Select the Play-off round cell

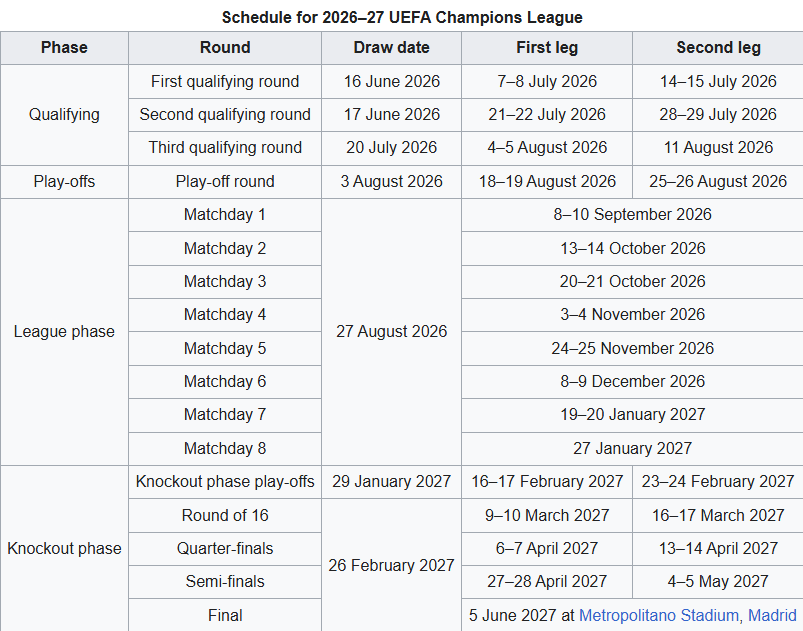(225, 181)
